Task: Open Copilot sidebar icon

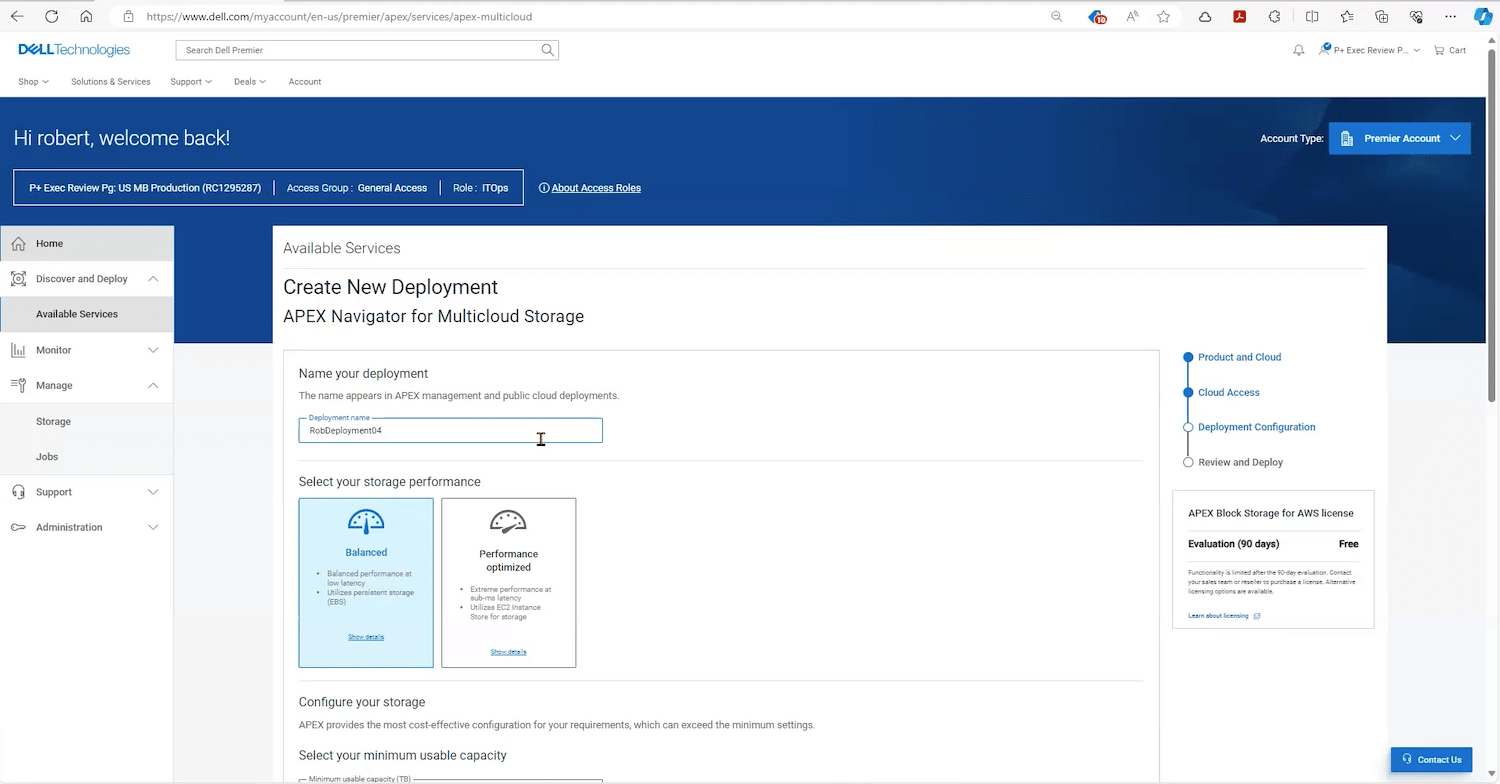Action: tap(1483, 17)
